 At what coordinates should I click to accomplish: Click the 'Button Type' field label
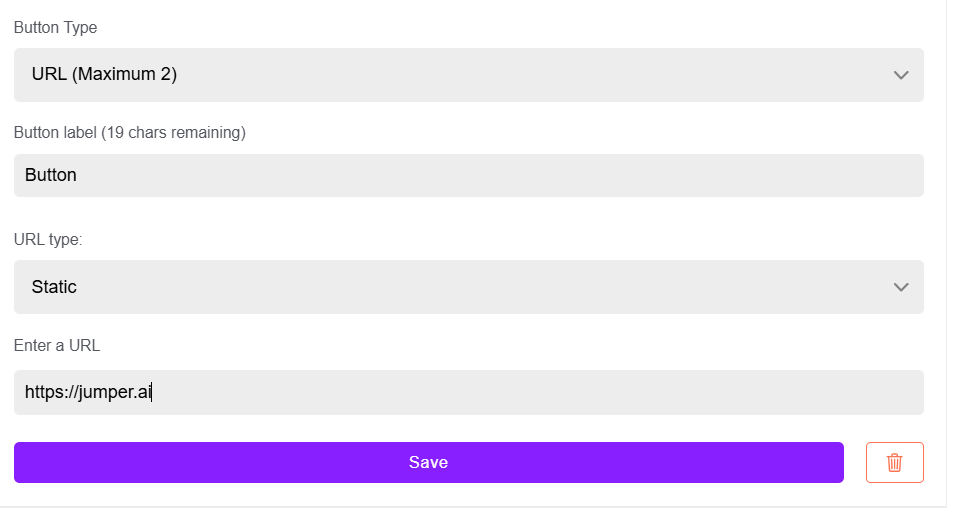[55, 28]
